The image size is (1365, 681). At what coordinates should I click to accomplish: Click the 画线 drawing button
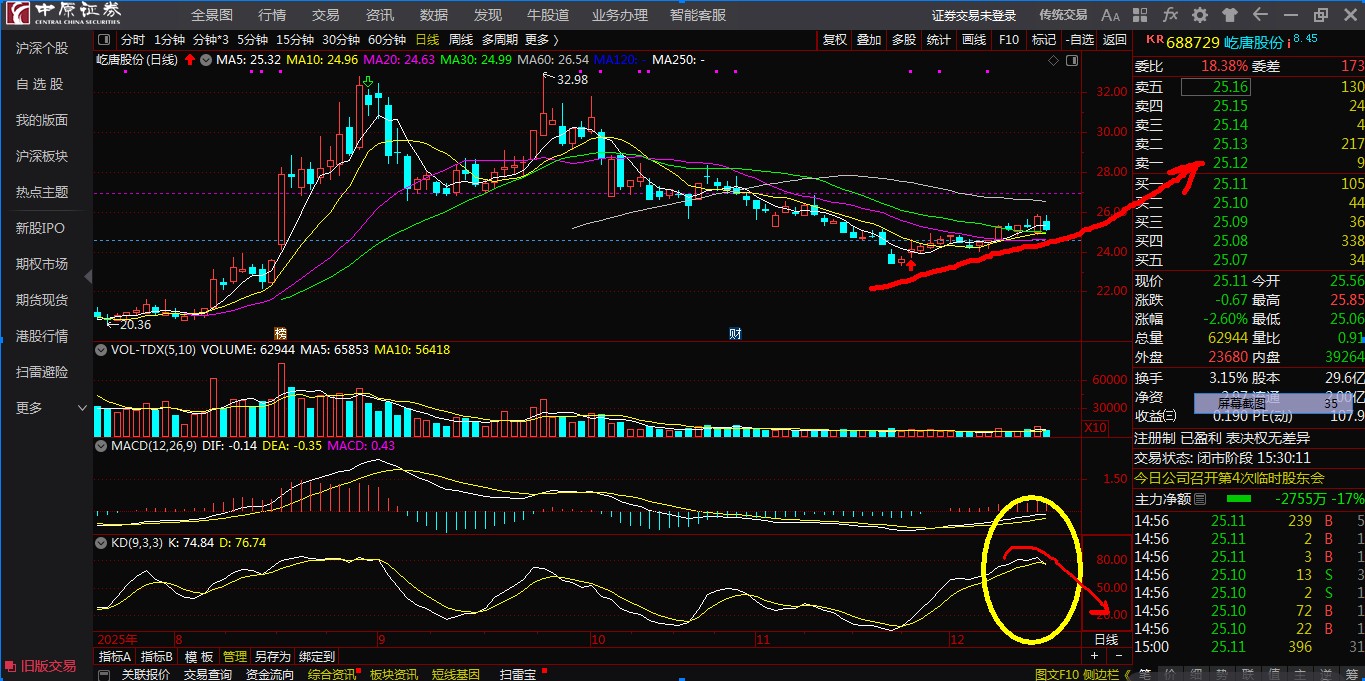974,40
